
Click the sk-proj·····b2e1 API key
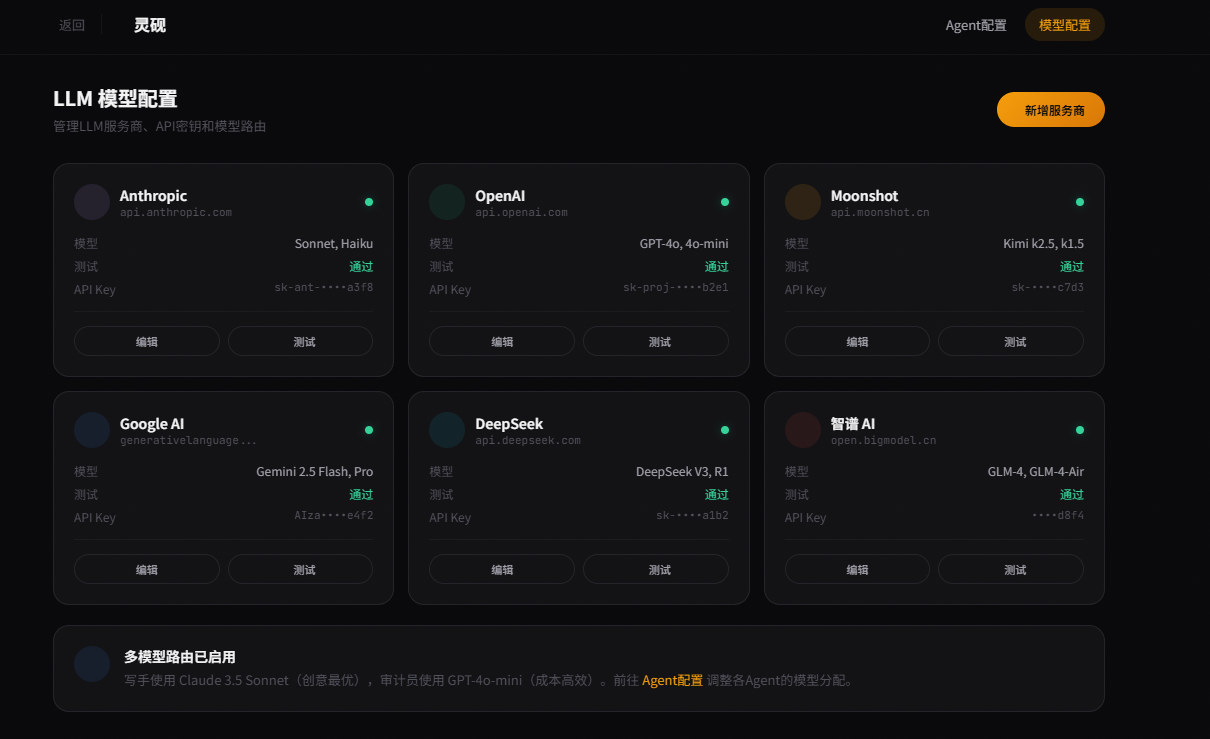pos(676,288)
